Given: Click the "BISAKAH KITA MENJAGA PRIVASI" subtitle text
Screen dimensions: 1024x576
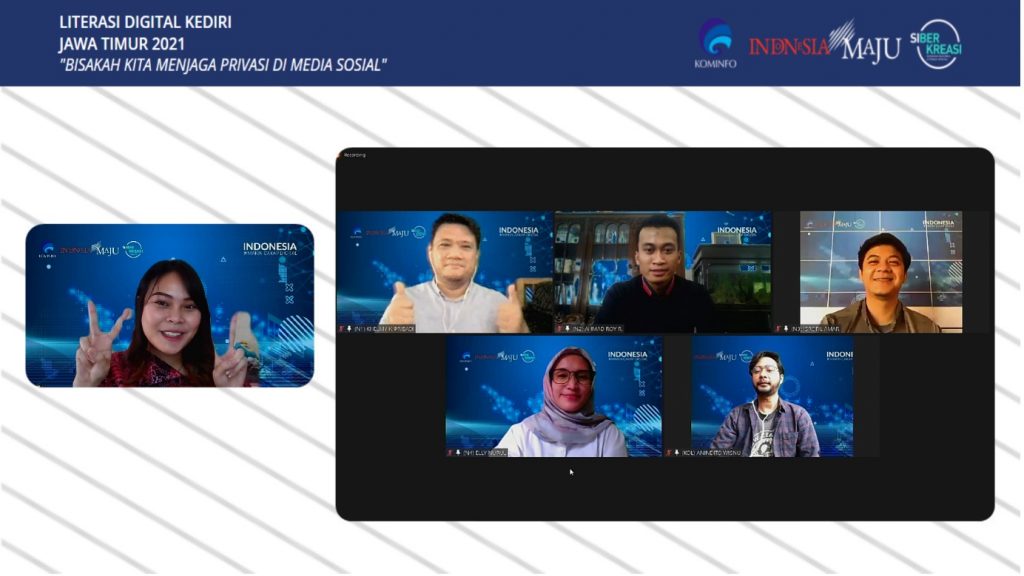Looking at the screenshot, I should (x=223, y=66).
